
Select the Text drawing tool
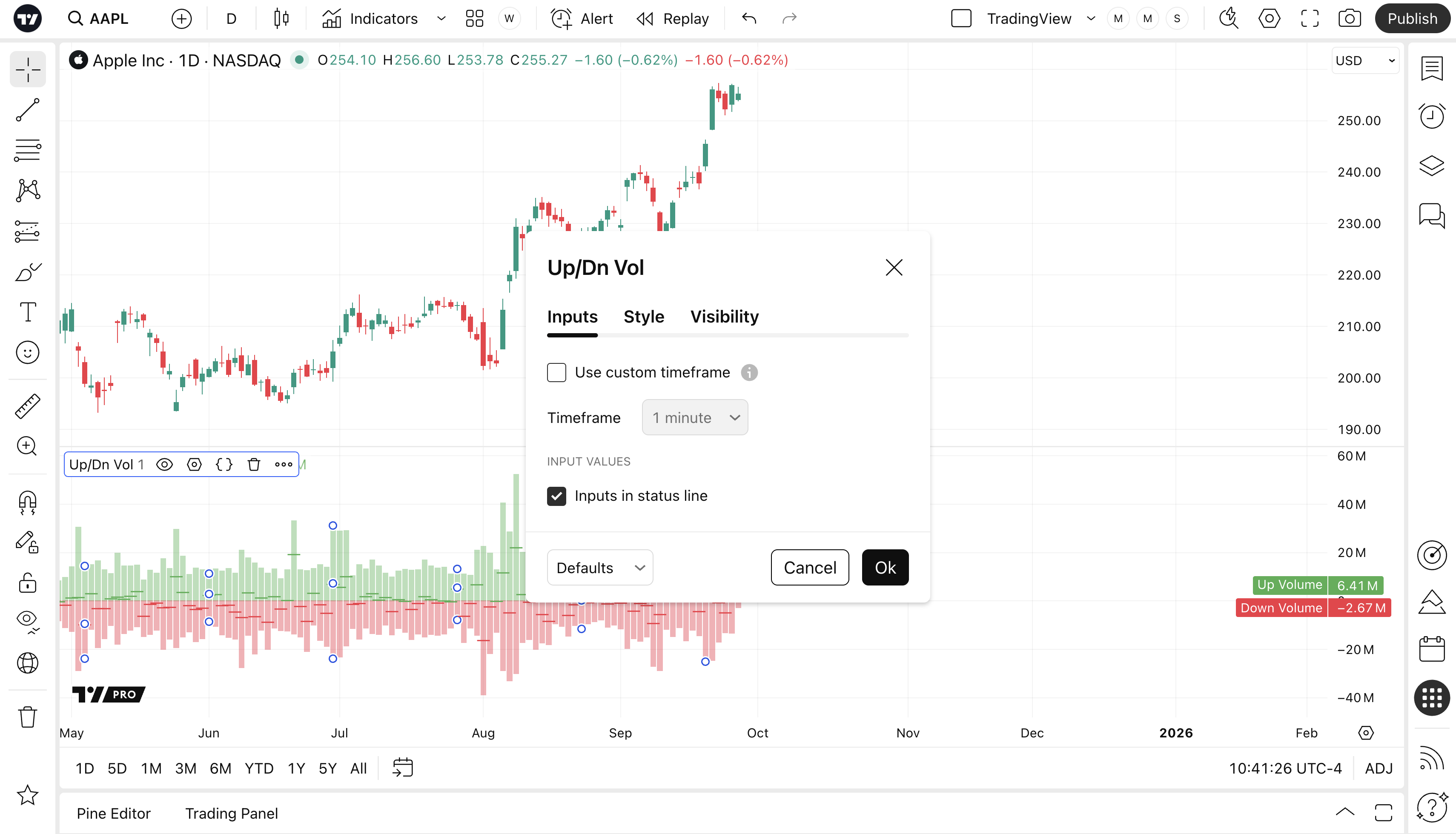(x=27, y=312)
